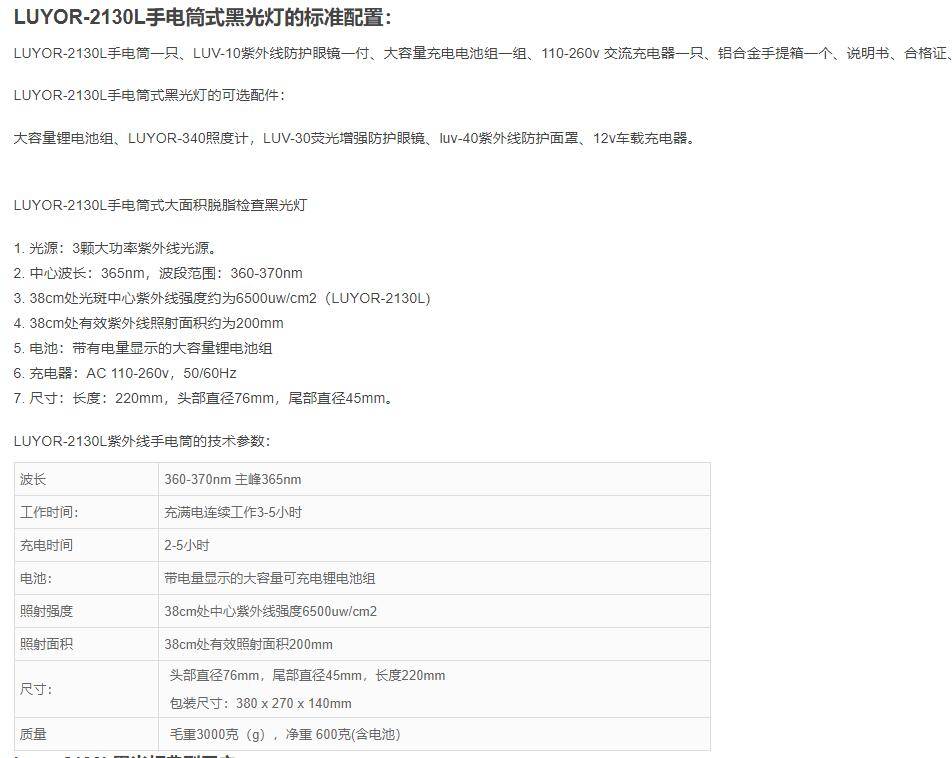This screenshot has height=758, width=952.
Task: Click list item 7 about 尺寸 dimensions
Action: pyautogui.click(x=205, y=398)
